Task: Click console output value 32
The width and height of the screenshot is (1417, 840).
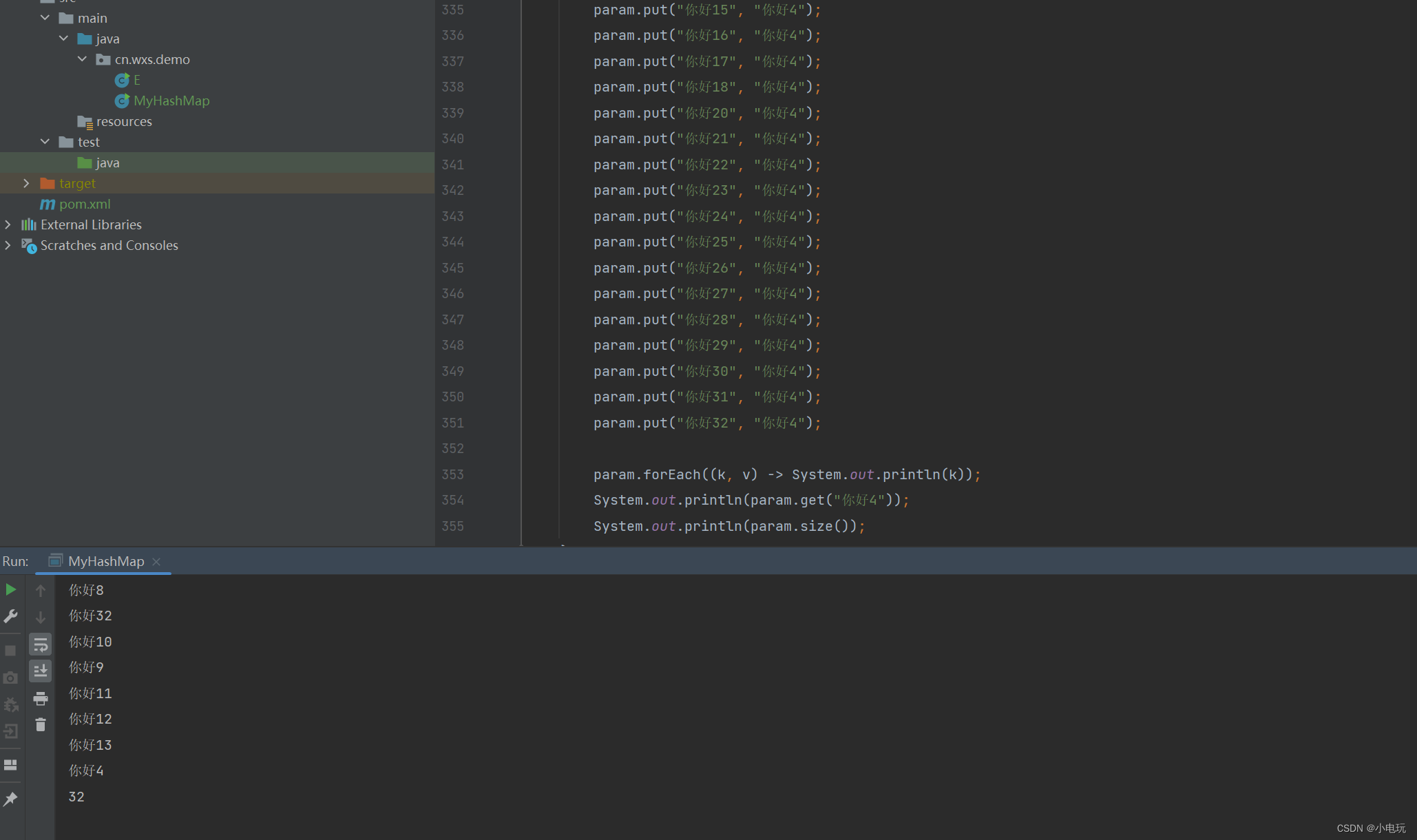Action: (x=76, y=797)
